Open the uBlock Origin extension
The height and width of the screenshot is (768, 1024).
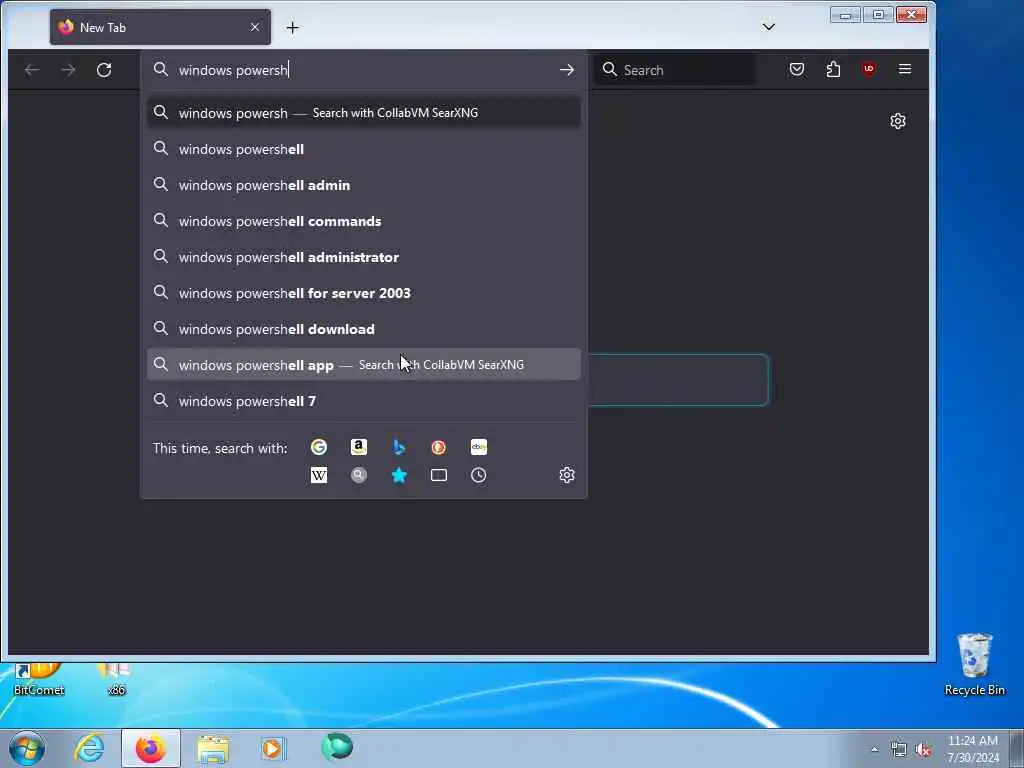(x=869, y=69)
